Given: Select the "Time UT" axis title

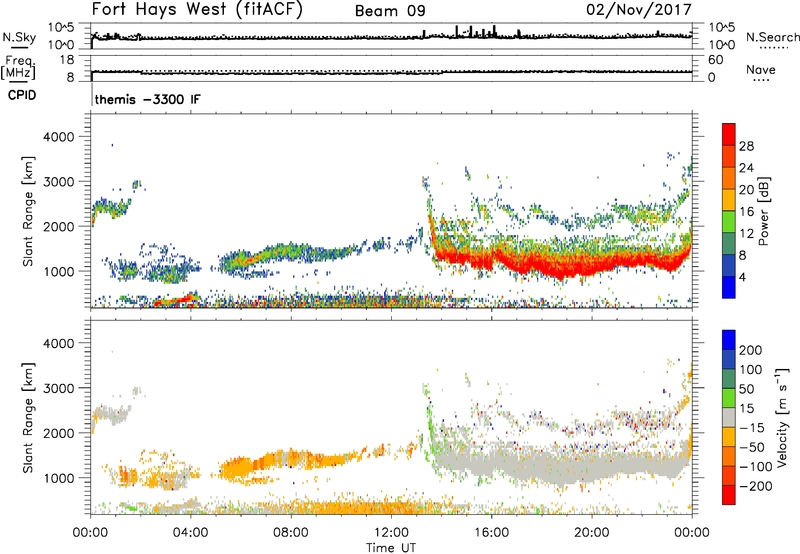Looking at the screenshot, I should 391,548.
